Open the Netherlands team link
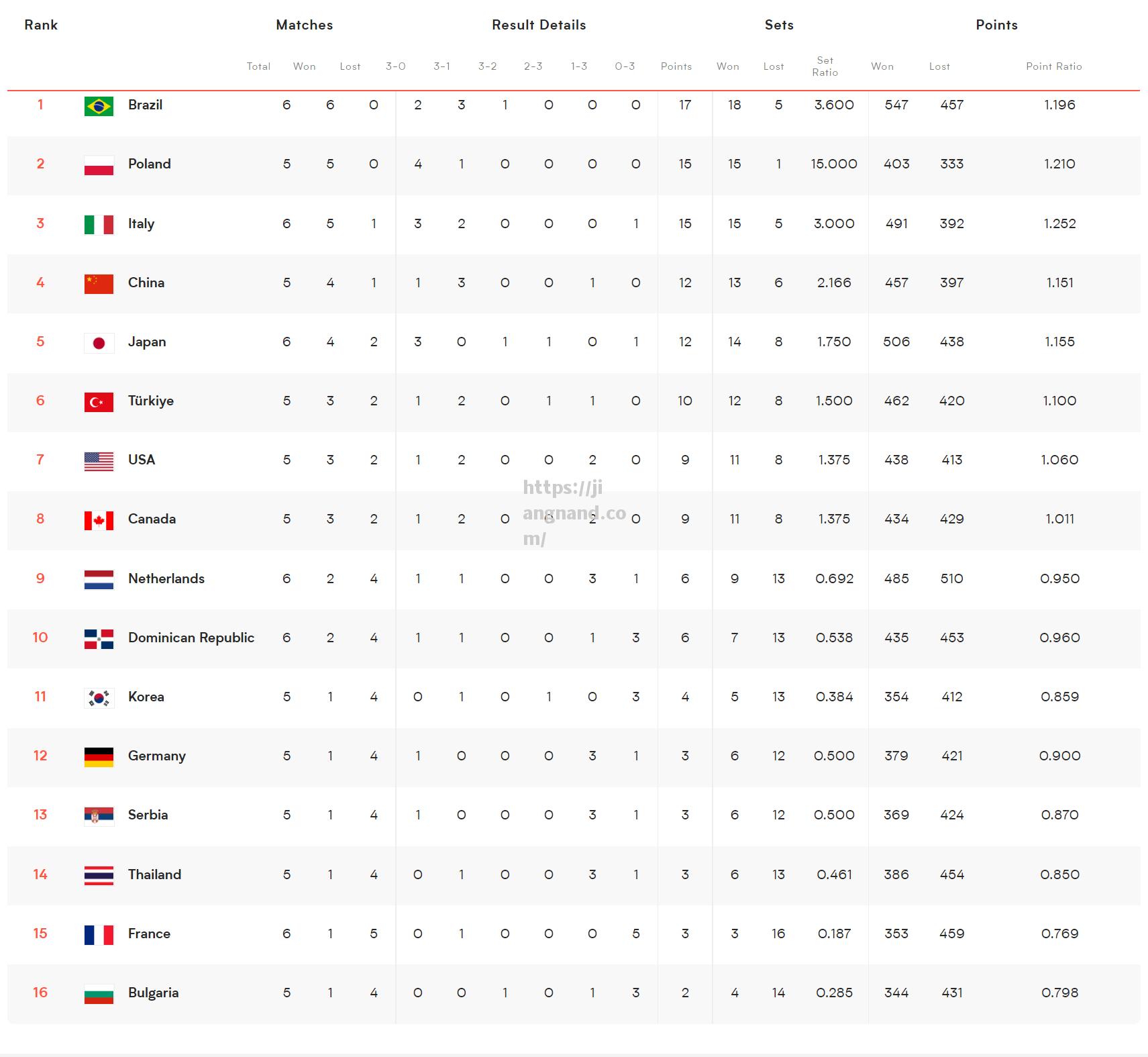The image size is (1148, 1057). click(166, 578)
